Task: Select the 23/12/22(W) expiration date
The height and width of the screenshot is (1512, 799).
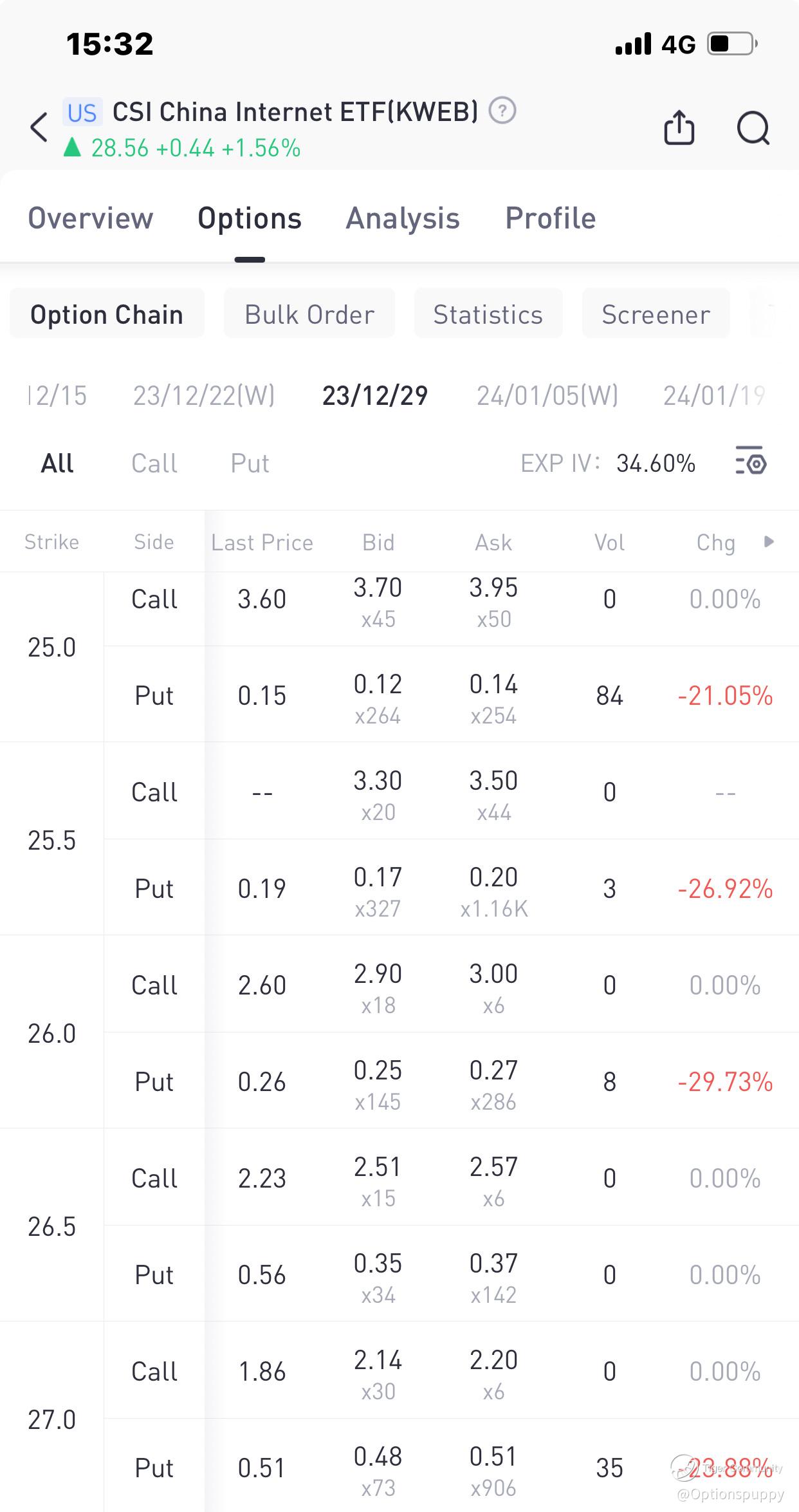Action: click(204, 395)
